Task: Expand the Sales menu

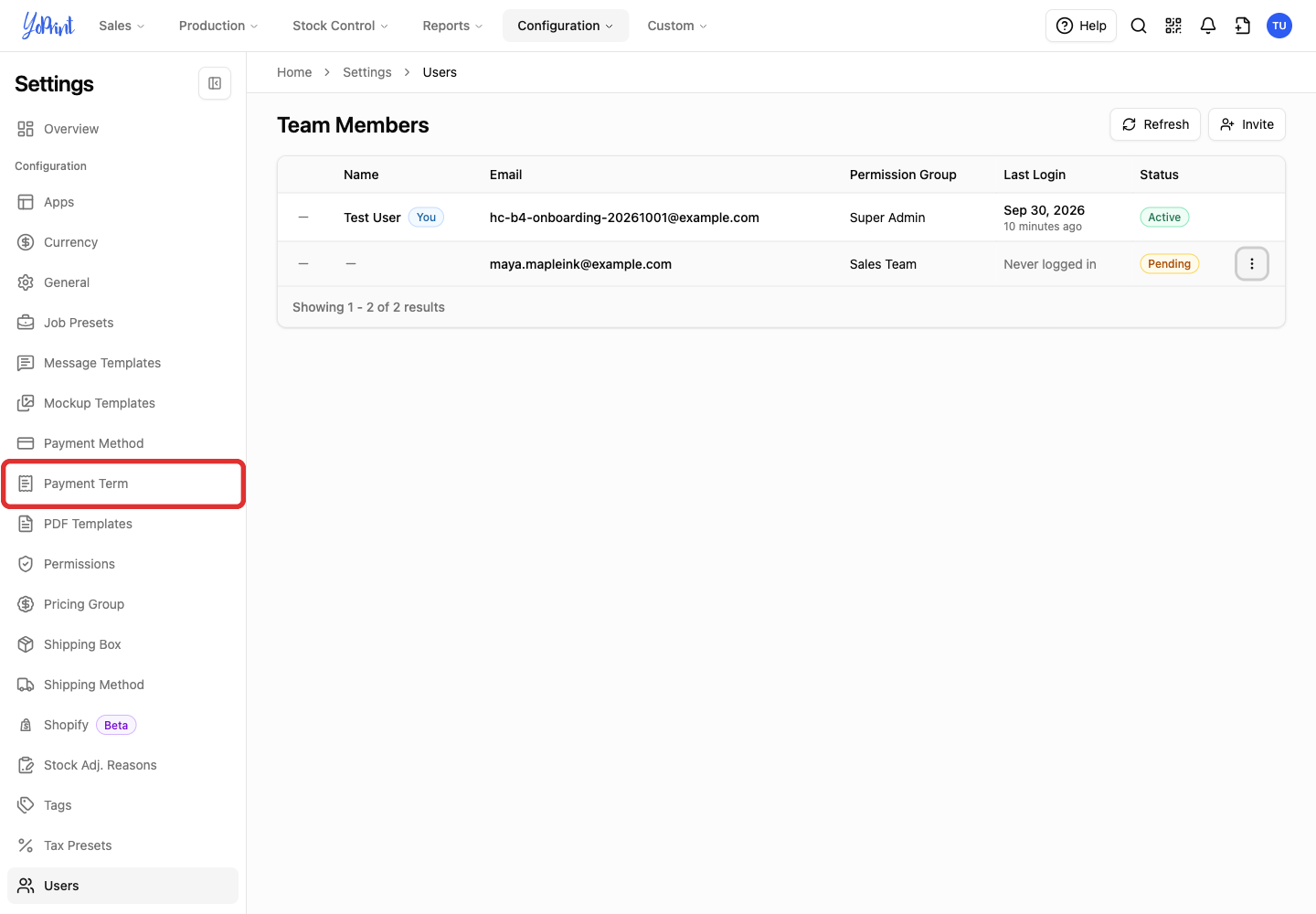Action: [122, 26]
